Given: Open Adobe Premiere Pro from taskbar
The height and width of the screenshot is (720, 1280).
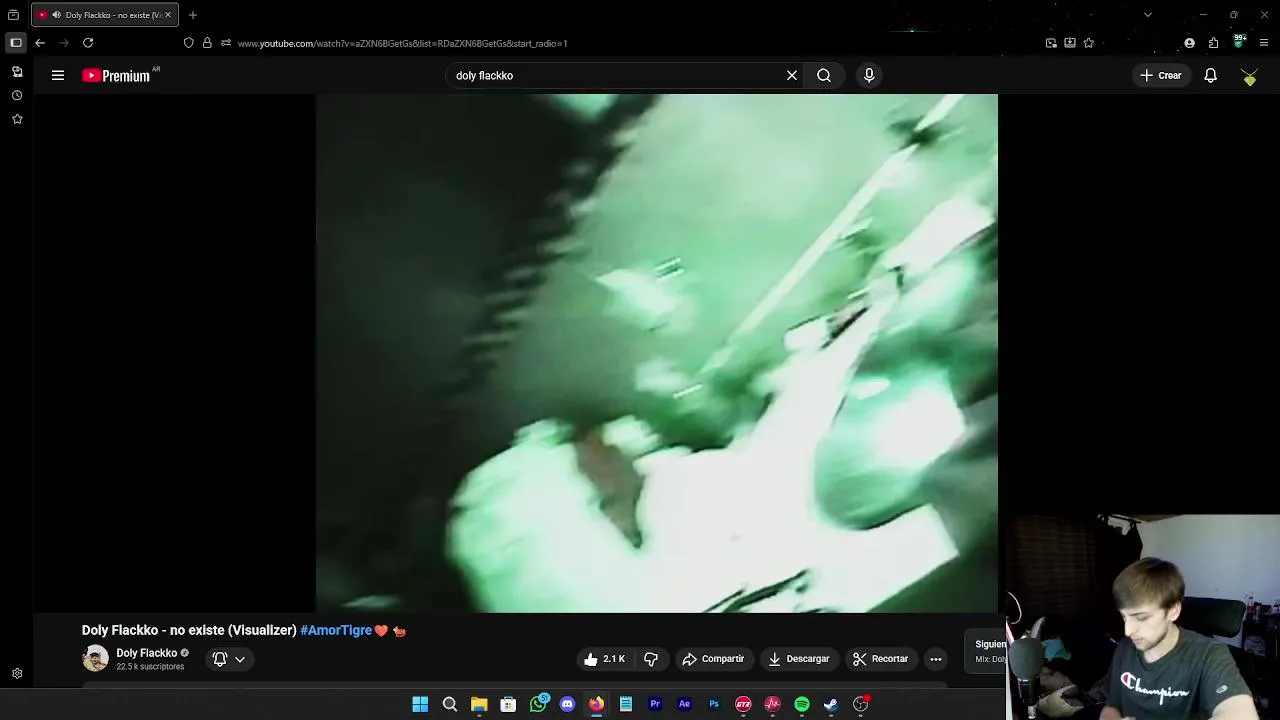Looking at the screenshot, I should (x=655, y=704).
